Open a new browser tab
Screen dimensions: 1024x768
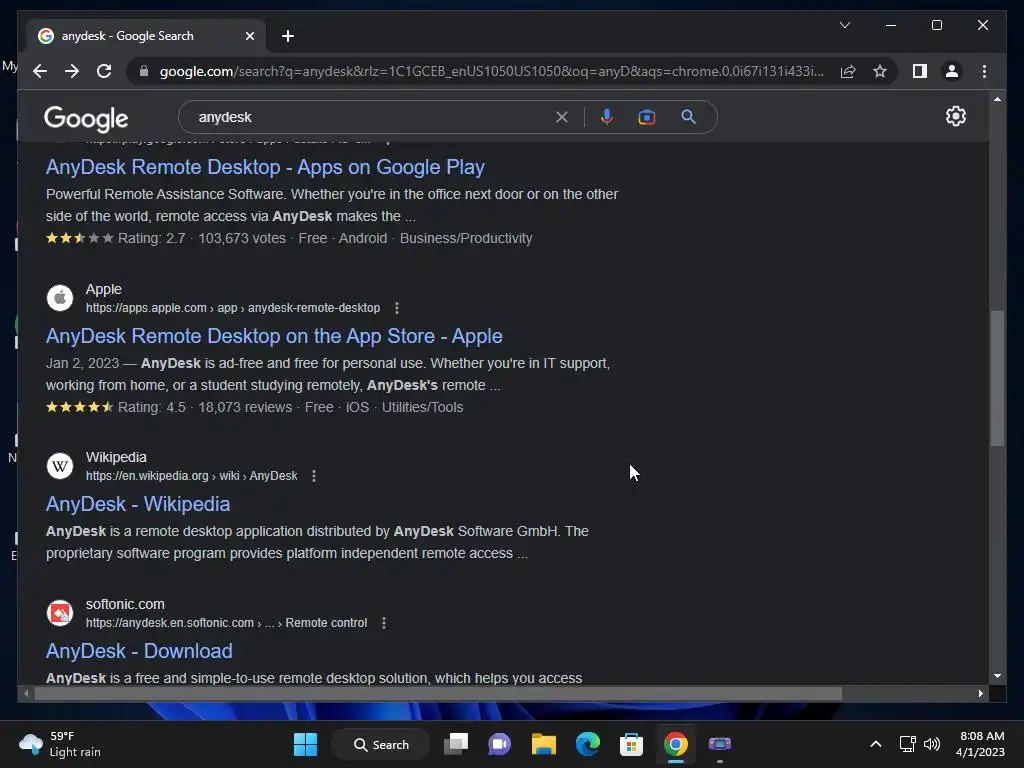[x=288, y=36]
